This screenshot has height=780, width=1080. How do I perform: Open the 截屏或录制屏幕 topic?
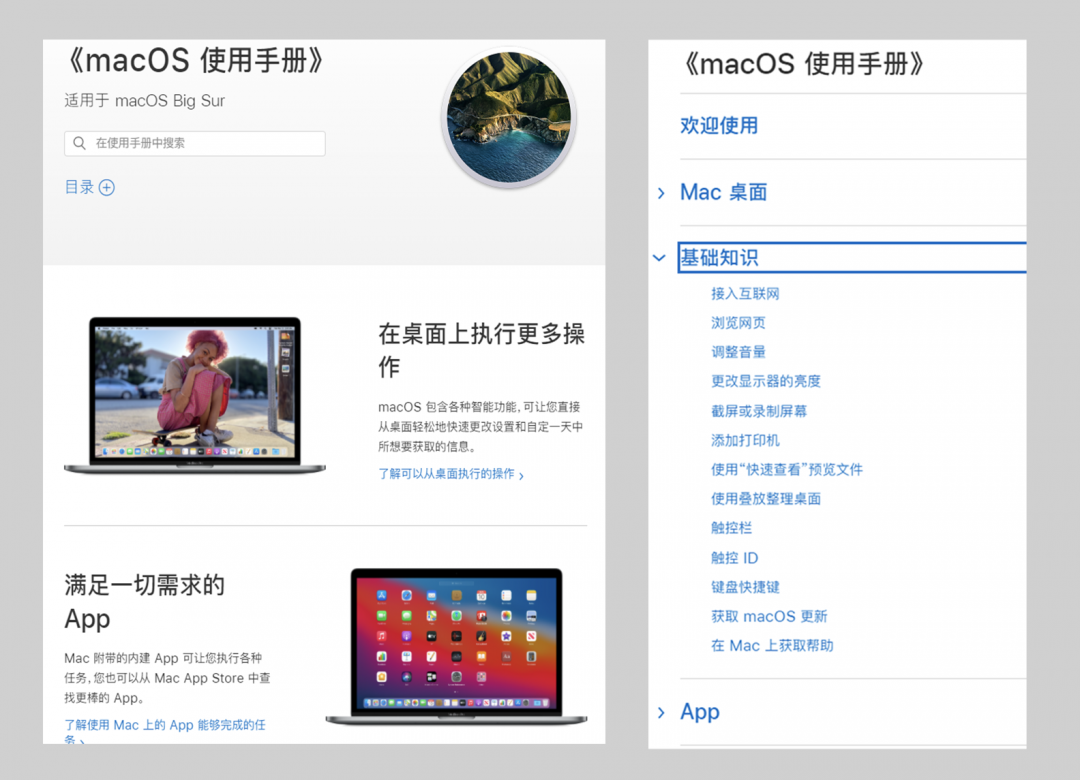click(x=759, y=411)
